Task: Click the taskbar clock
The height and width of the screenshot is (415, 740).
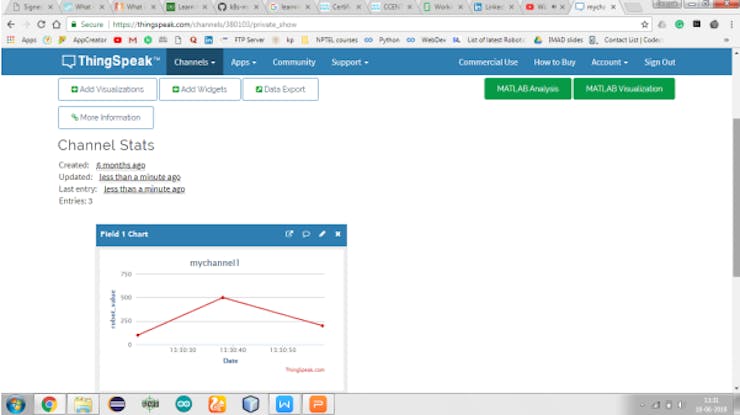Action: 711,405
